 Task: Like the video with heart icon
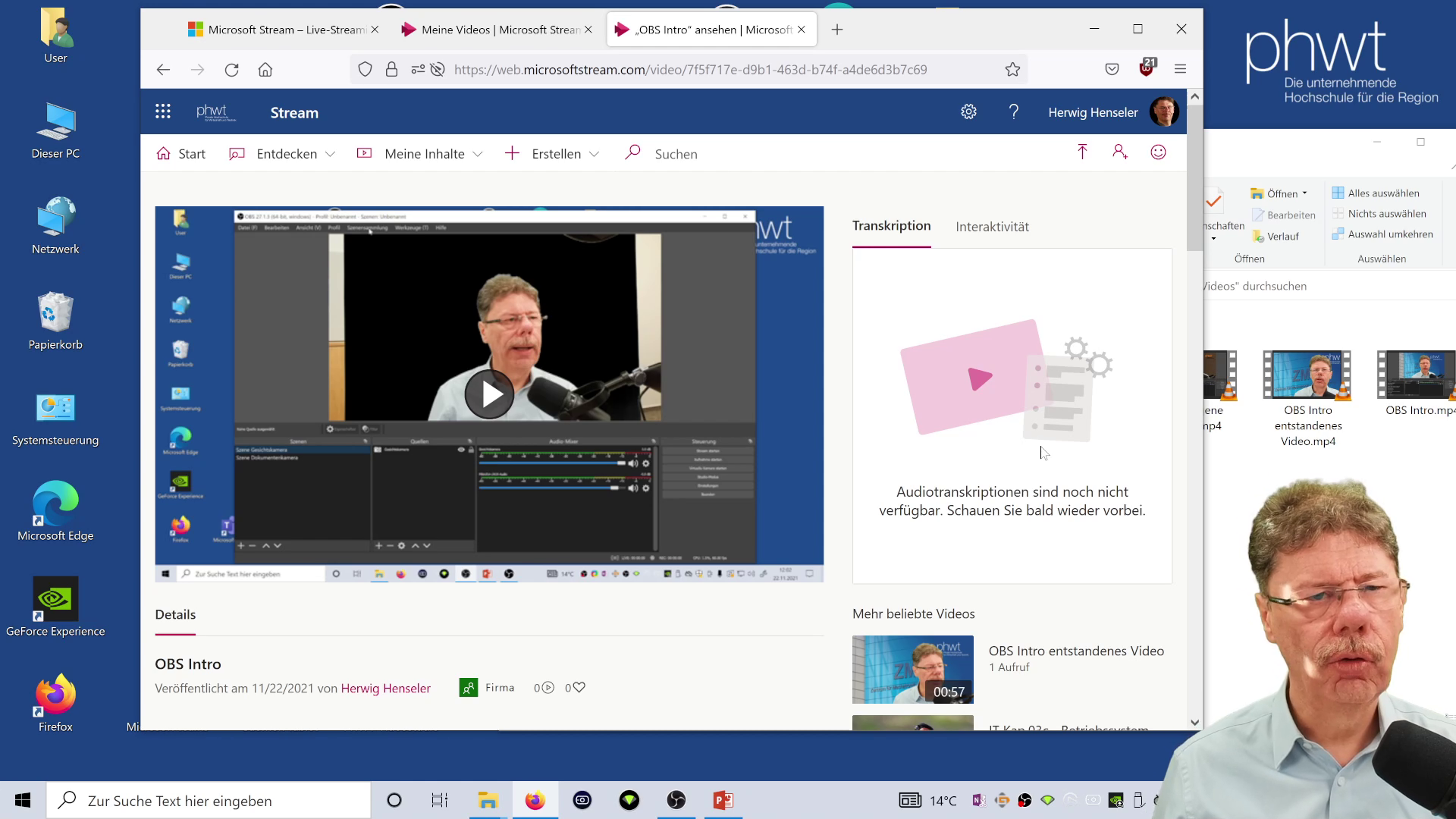pyautogui.click(x=579, y=688)
